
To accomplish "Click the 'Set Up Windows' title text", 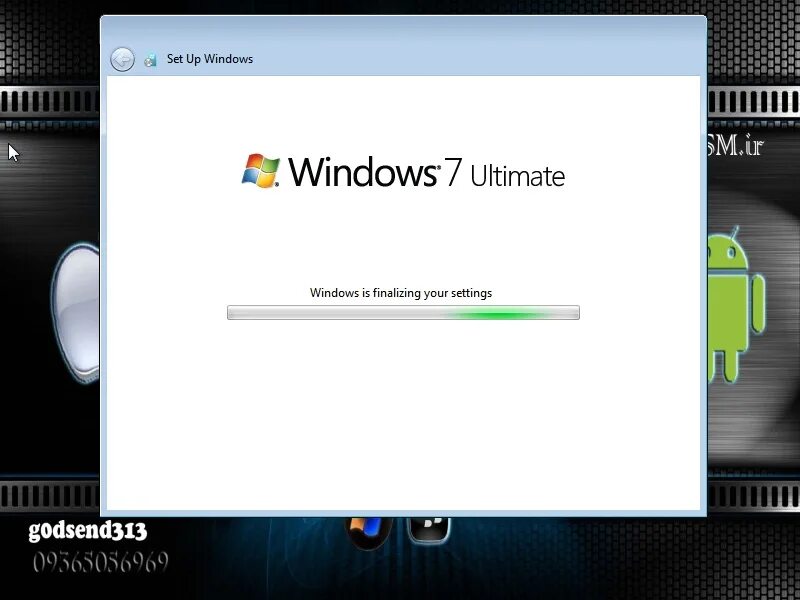I will click(x=210, y=59).
